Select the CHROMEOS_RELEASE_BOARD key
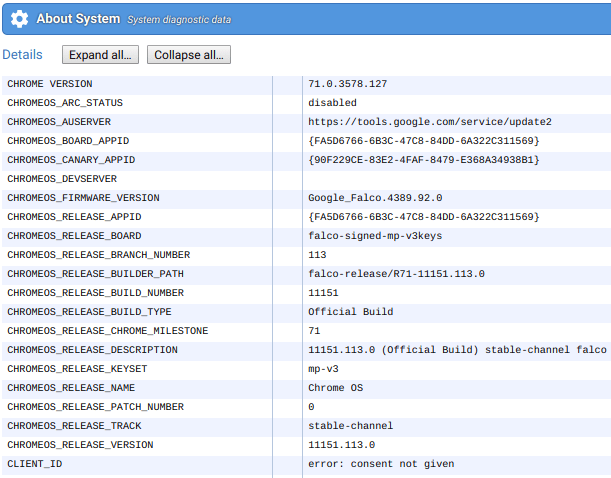Screen dimensions: 611x478 pos(74,236)
